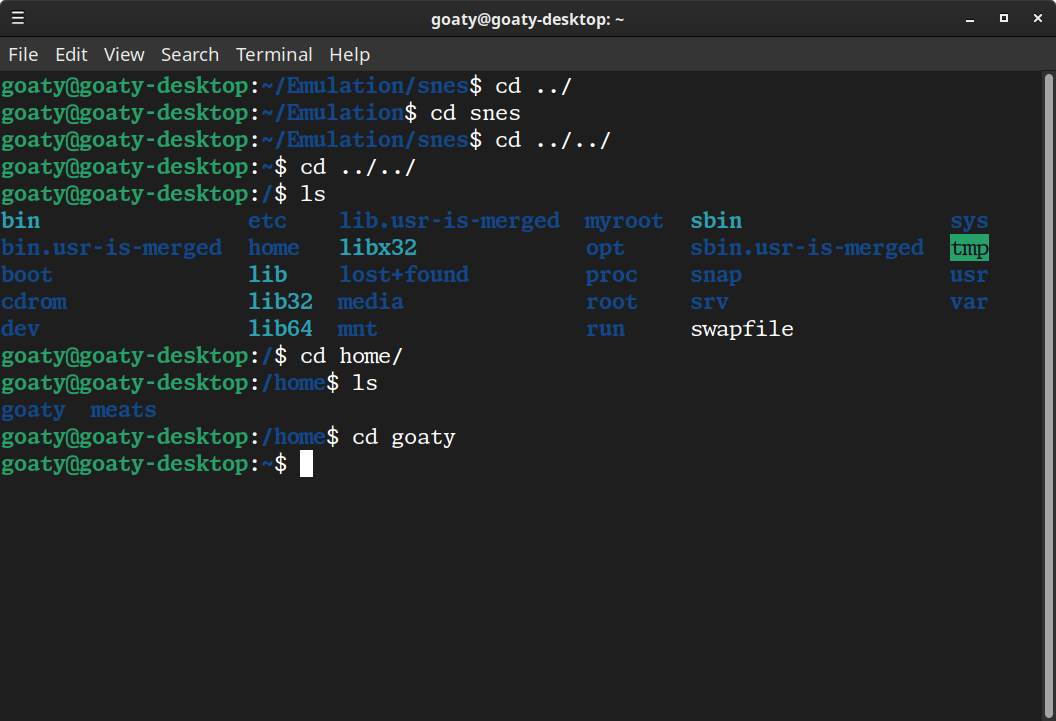Open the Edit menu

[x=71, y=55]
